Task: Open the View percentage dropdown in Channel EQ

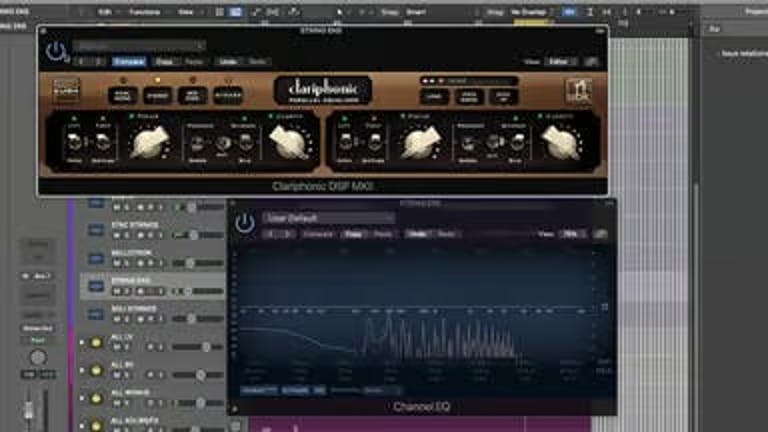Action: pyautogui.click(x=573, y=234)
